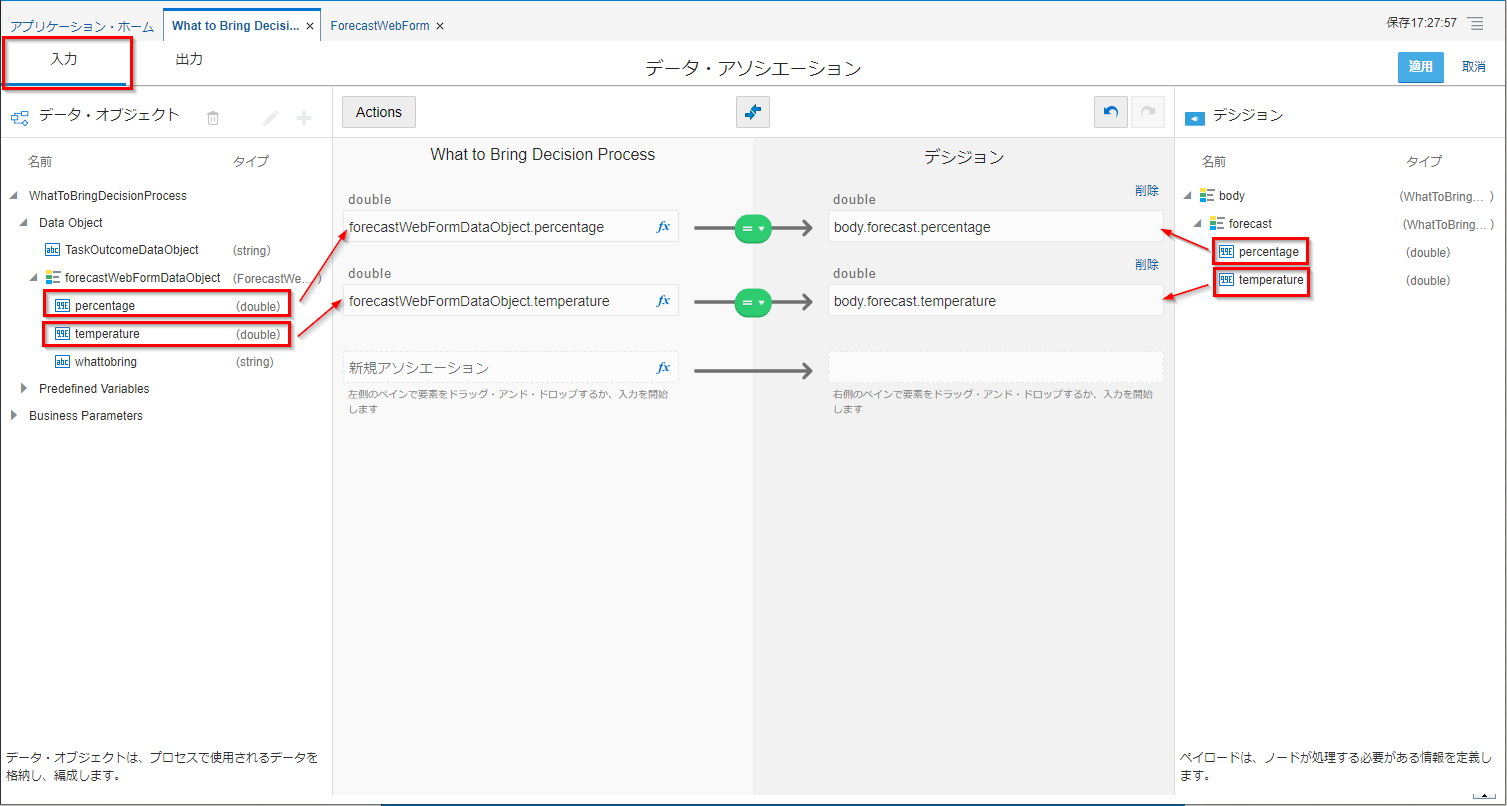Viewport: 1507px width, 806px height.
Task: Open fx expression editor for temperature row
Action: tap(662, 301)
